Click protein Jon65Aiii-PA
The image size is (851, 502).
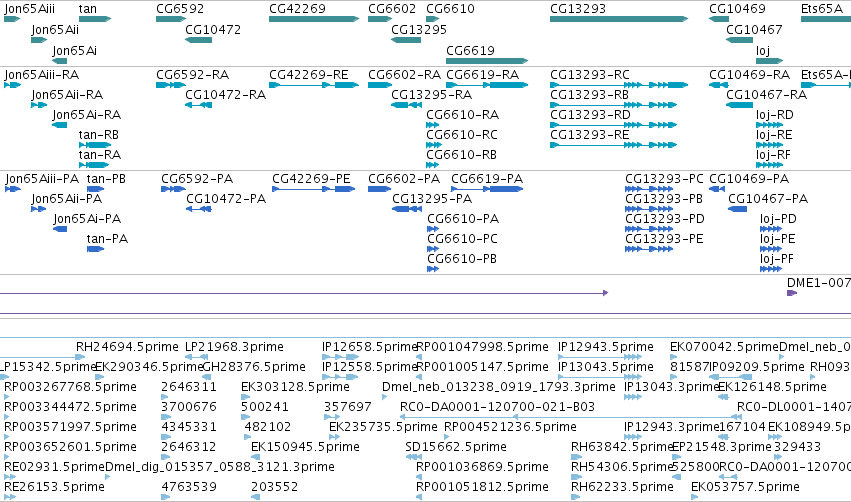pos(42,179)
